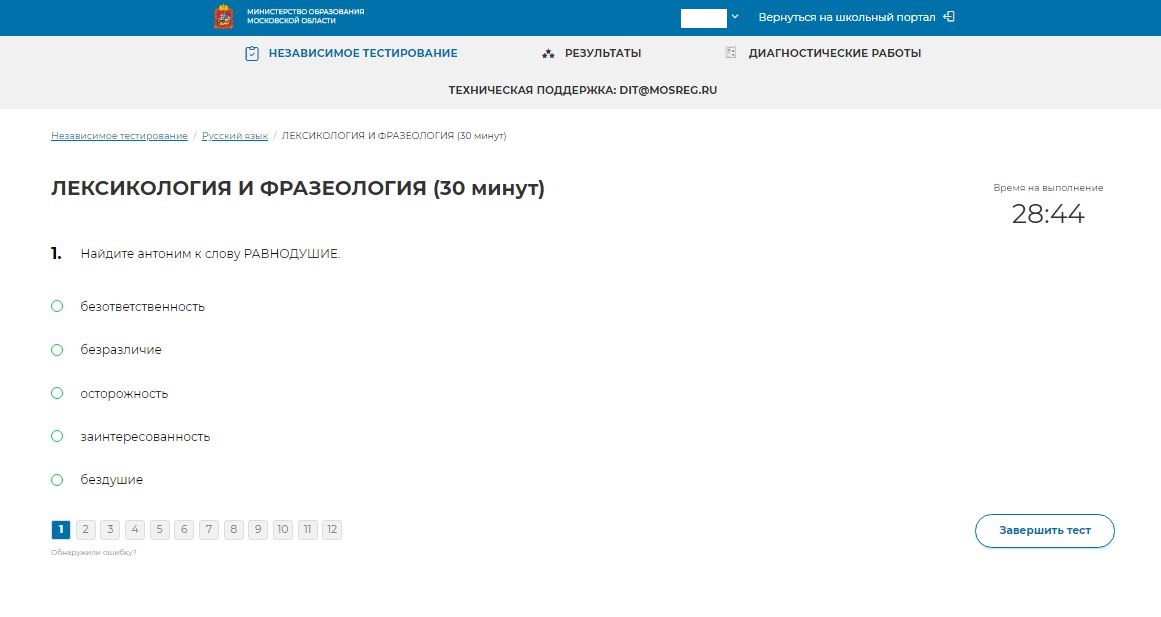Viewport: 1161px width, 617px height.
Task: Go to question 2
Action: (85, 530)
